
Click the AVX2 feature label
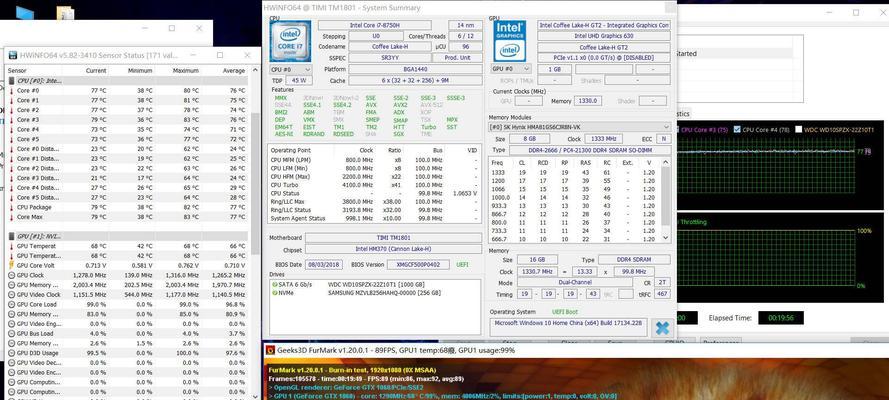coord(400,105)
